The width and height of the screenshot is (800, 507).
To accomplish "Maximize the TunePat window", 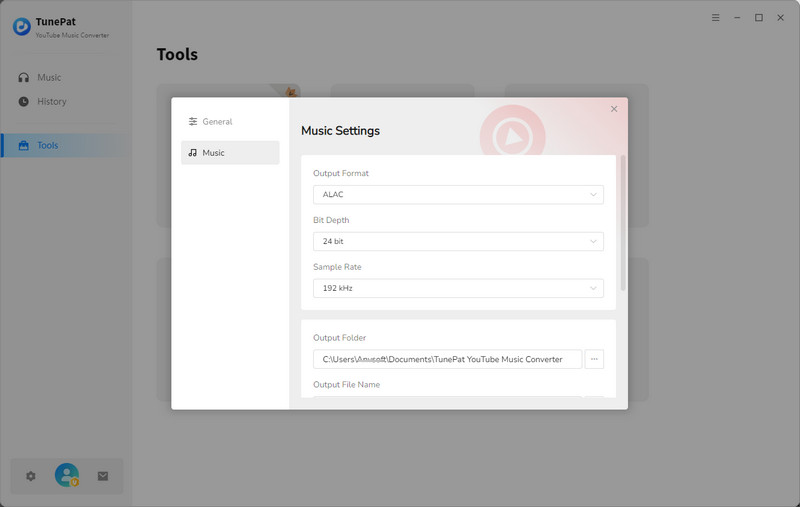I will [x=759, y=18].
